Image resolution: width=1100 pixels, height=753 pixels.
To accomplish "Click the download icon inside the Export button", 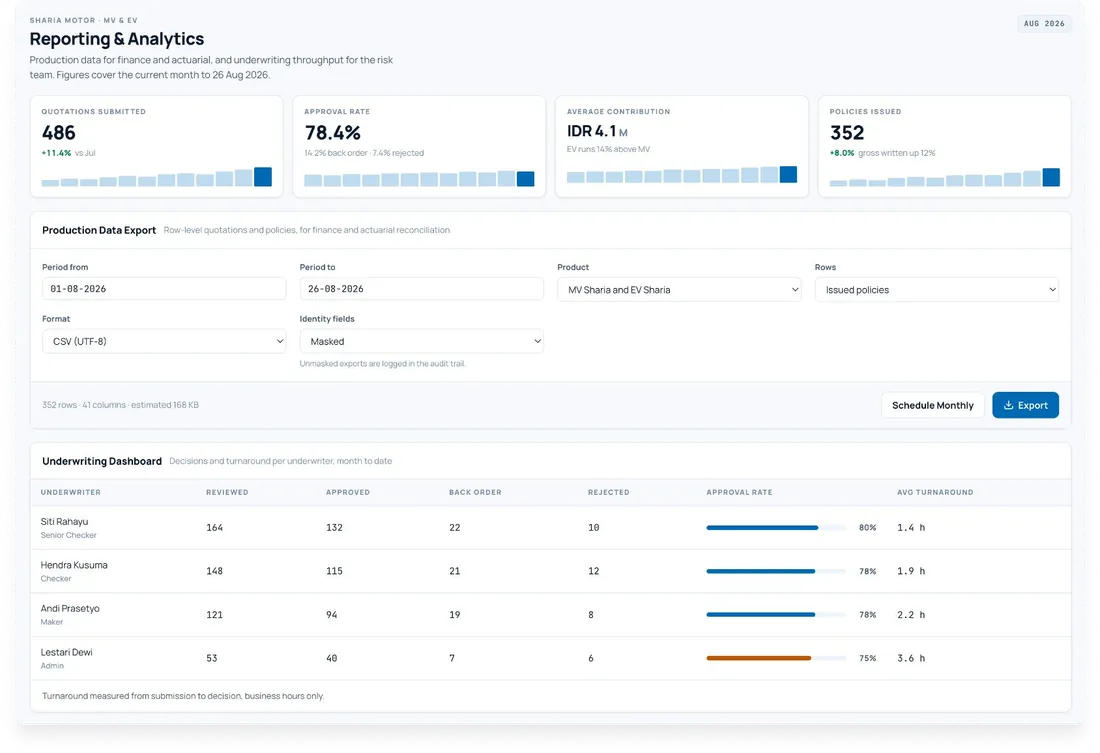I will pos(1008,405).
